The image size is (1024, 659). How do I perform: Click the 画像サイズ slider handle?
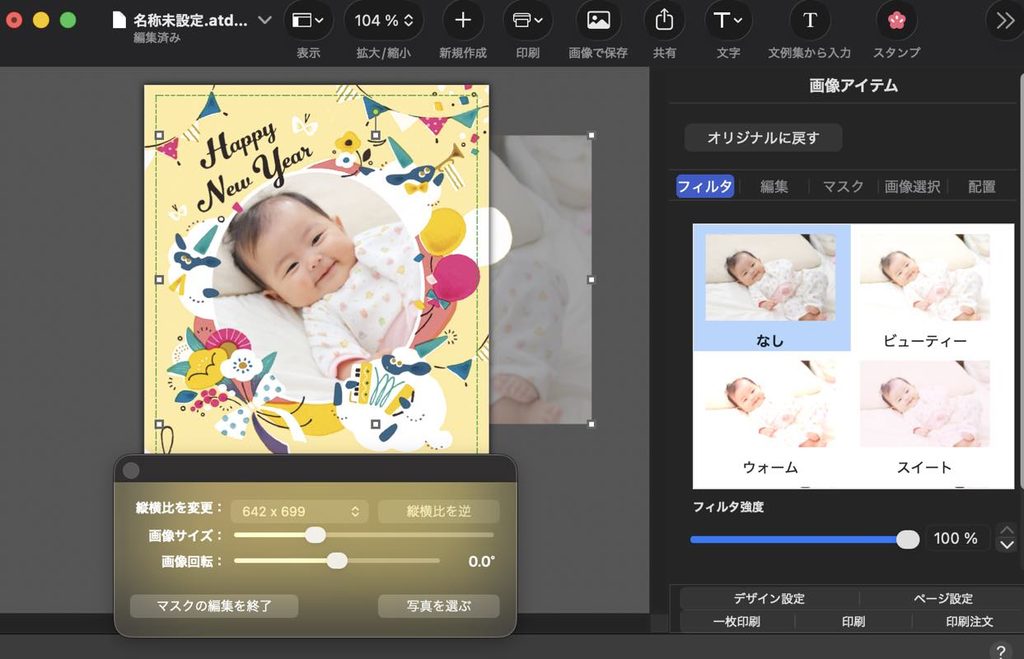coord(315,535)
